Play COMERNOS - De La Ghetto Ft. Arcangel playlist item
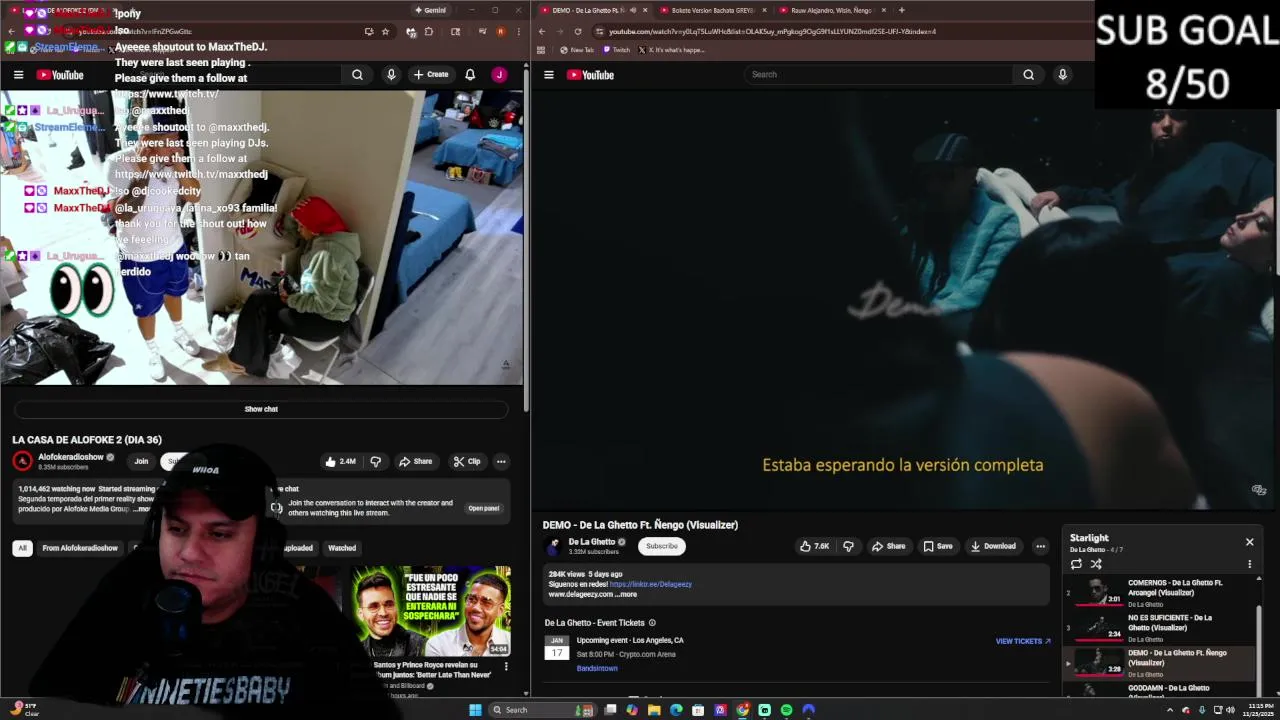 [x=1160, y=592]
